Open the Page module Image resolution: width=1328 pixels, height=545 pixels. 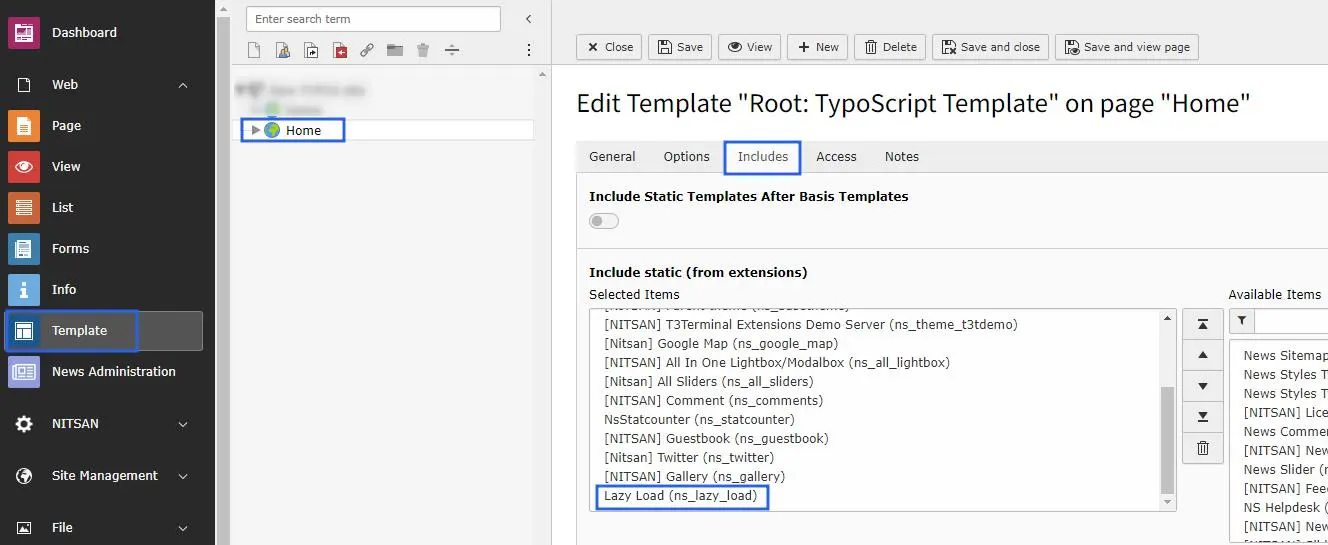(x=66, y=126)
